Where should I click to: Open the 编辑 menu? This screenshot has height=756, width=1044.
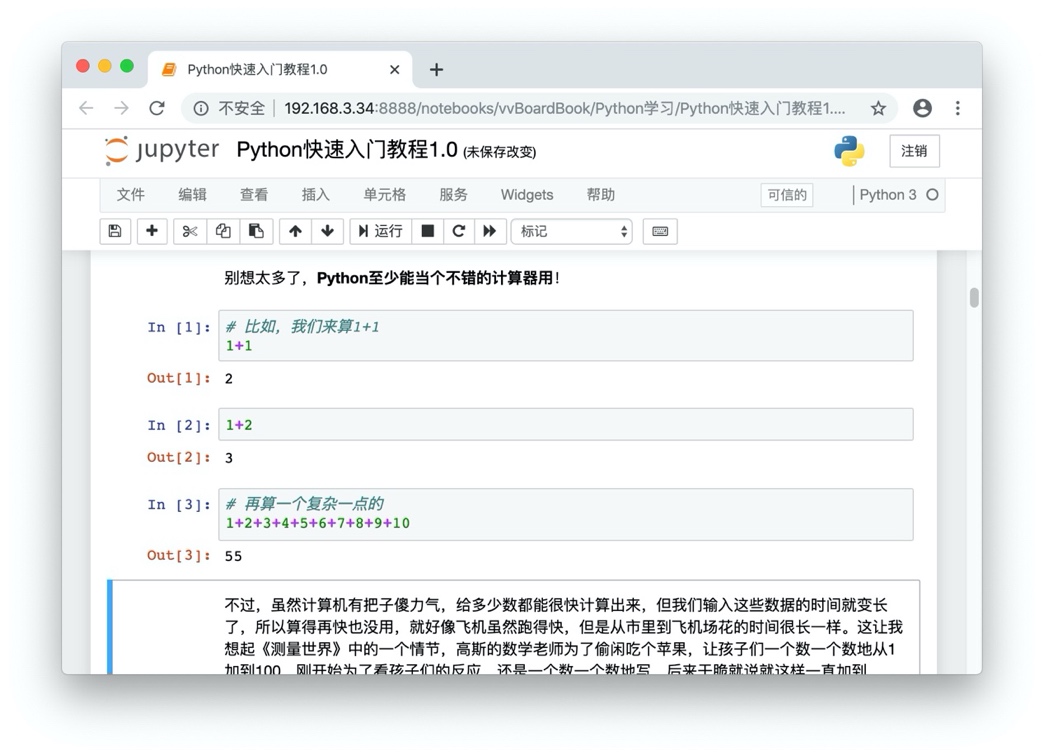point(192,194)
